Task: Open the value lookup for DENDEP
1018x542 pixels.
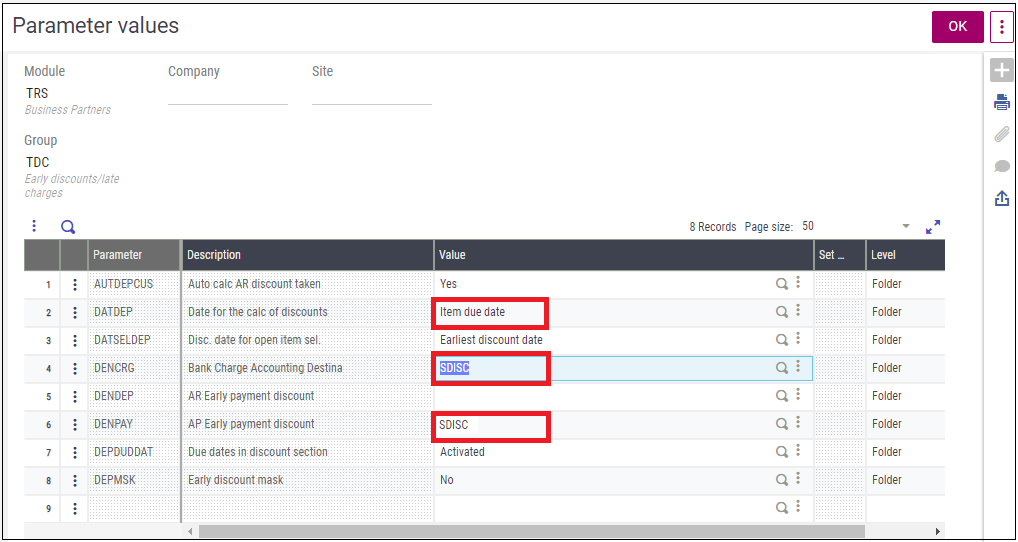Action: (x=782, y=395)
